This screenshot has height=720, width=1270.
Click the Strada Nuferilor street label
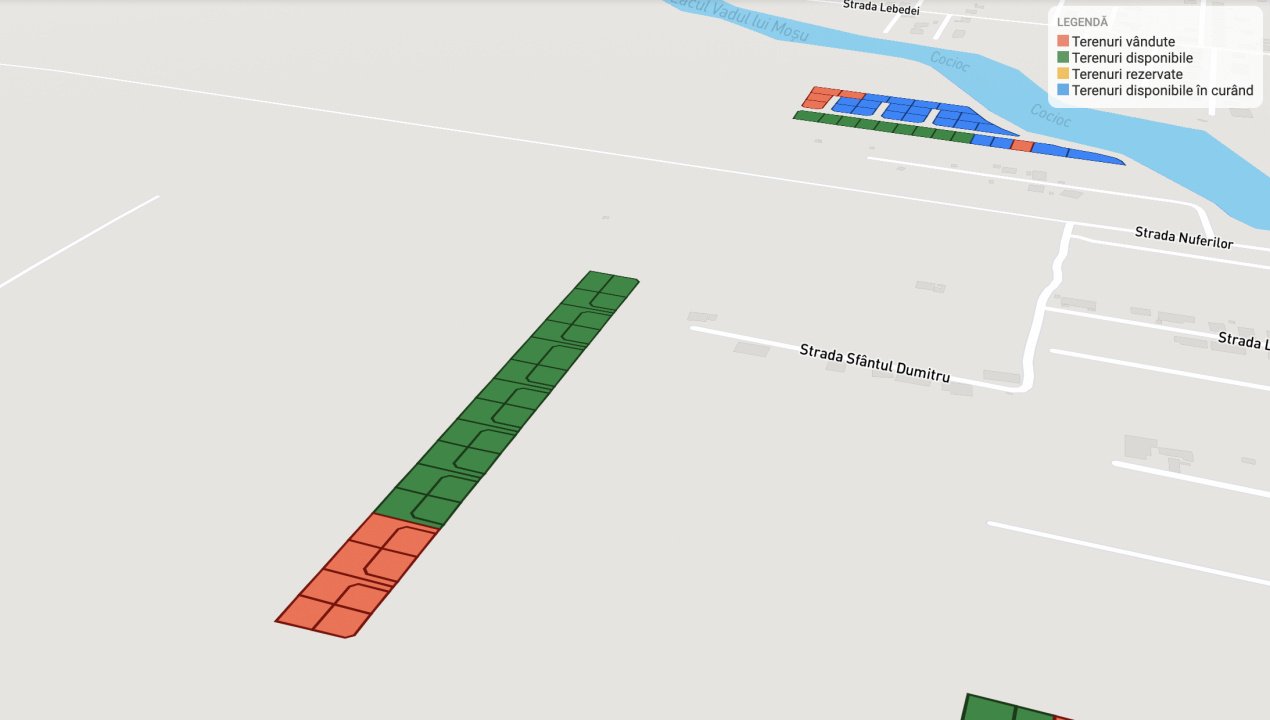[x=1184, y=237]
